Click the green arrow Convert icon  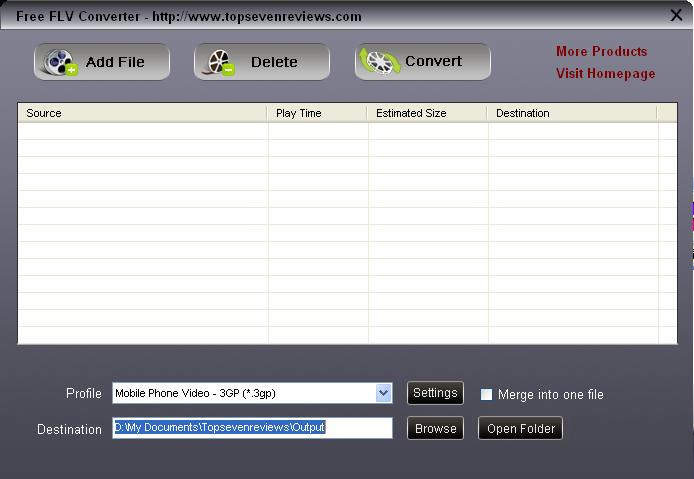tap(379, 62)
